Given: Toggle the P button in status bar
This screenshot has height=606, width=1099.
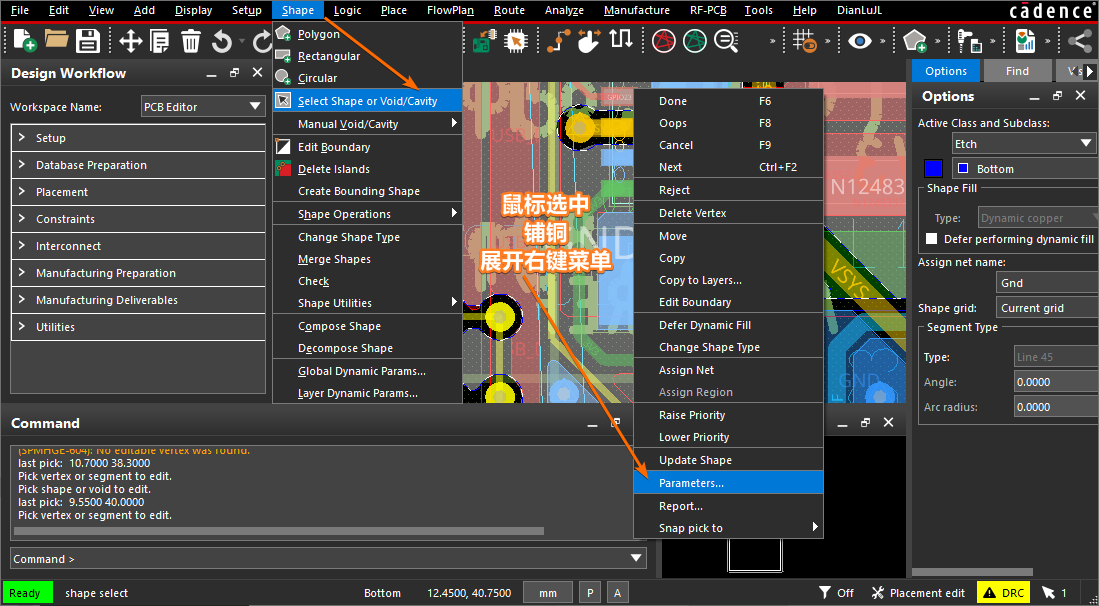Looking at the screenshot, I should [589, 593].
